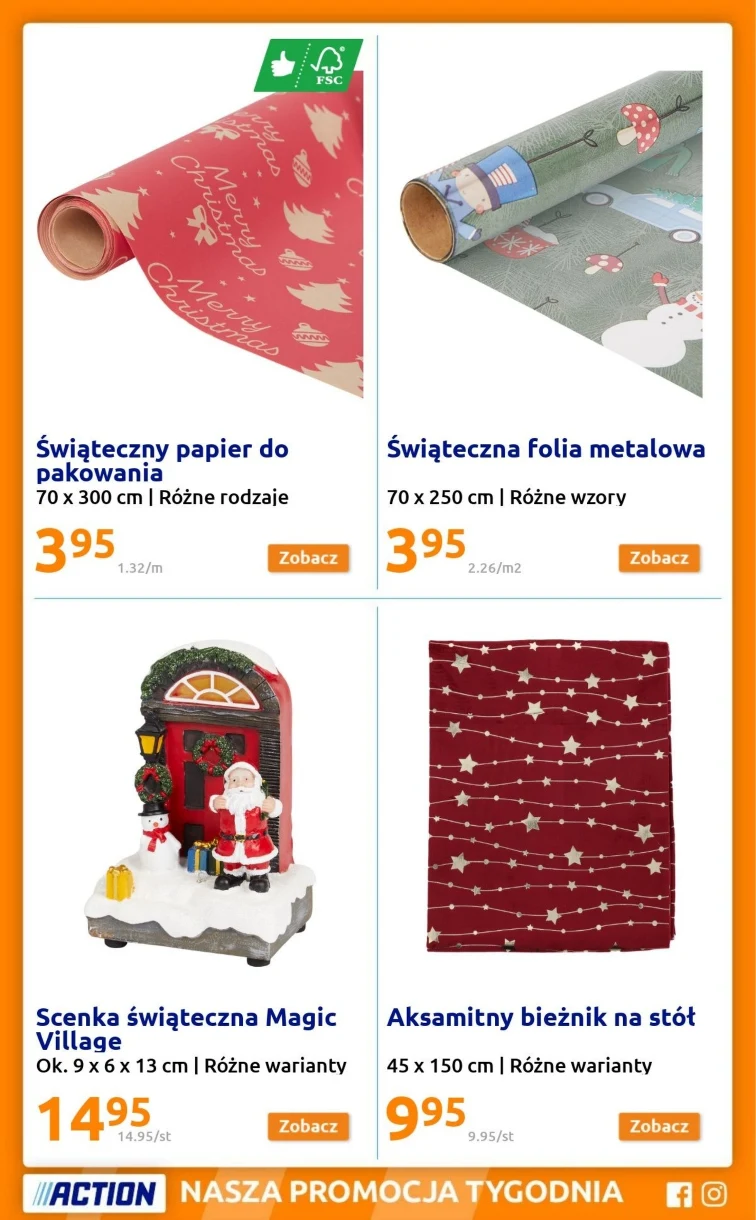756x1220 pixels.
Task: Click Zobacz for Aksamitny bieżnik na stół
Action: point(659,1126)
